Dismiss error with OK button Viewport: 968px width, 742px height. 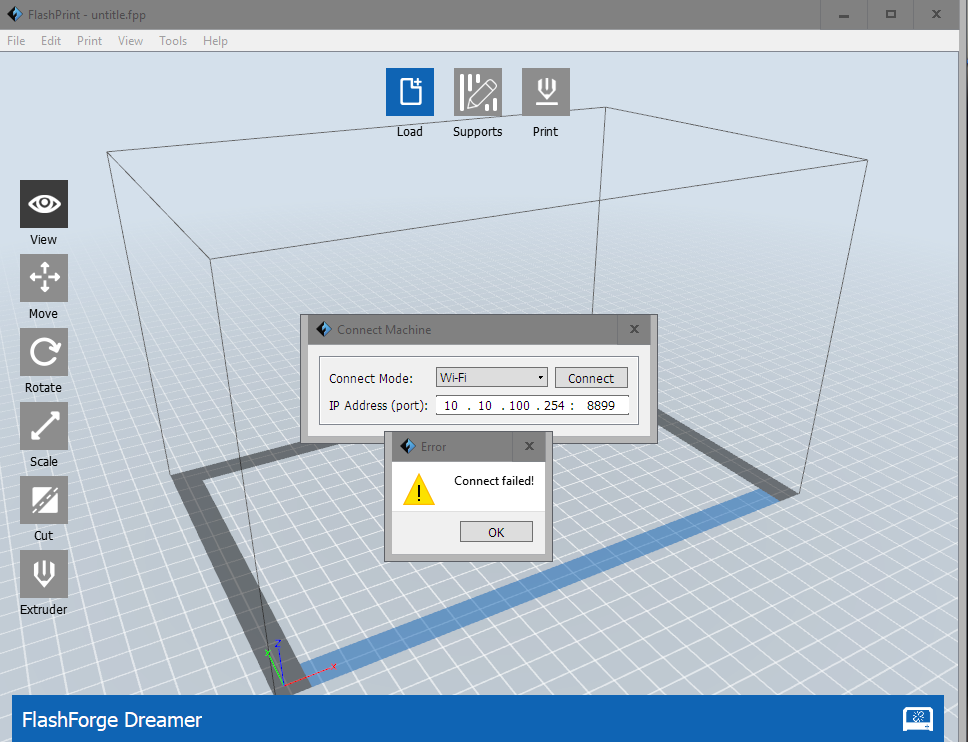(496, 532)
